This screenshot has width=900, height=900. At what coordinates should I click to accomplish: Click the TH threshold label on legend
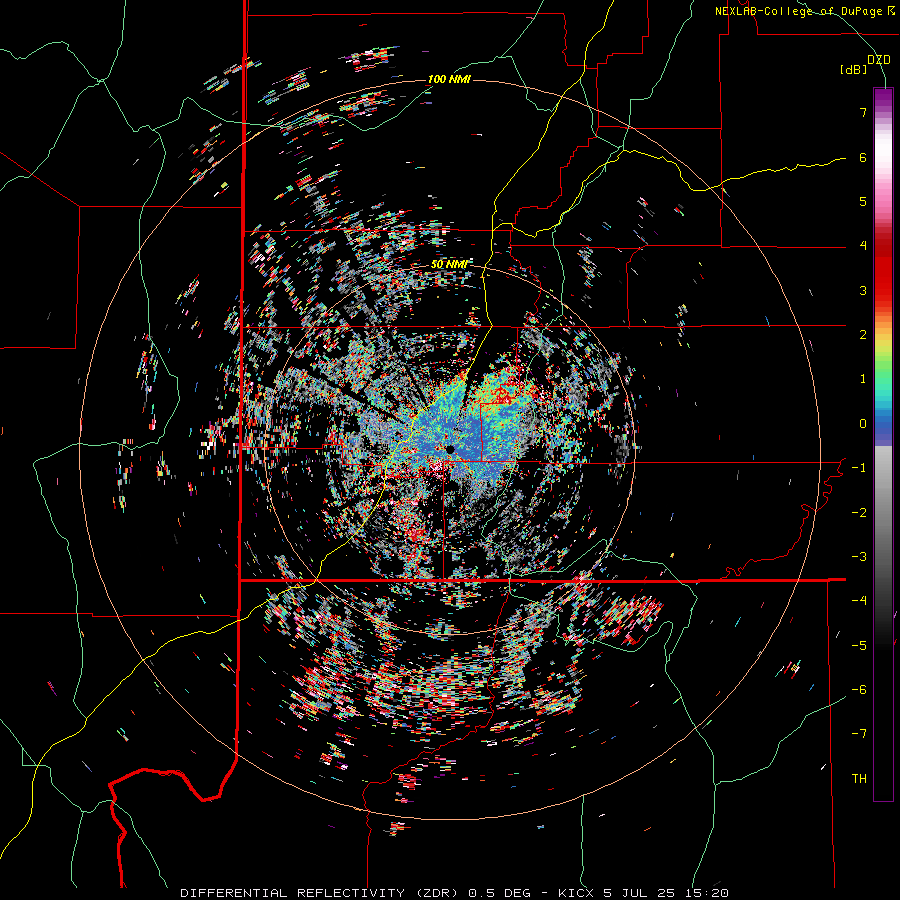[859, 779]
